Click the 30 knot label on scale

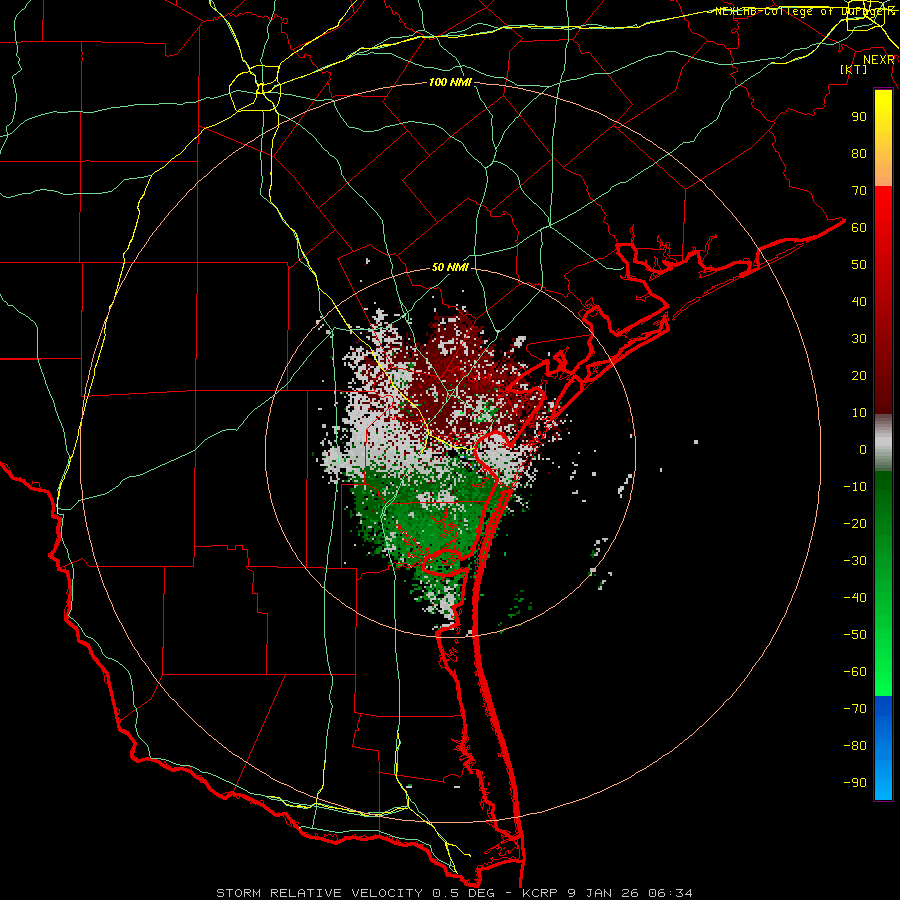tap(859, 339)
